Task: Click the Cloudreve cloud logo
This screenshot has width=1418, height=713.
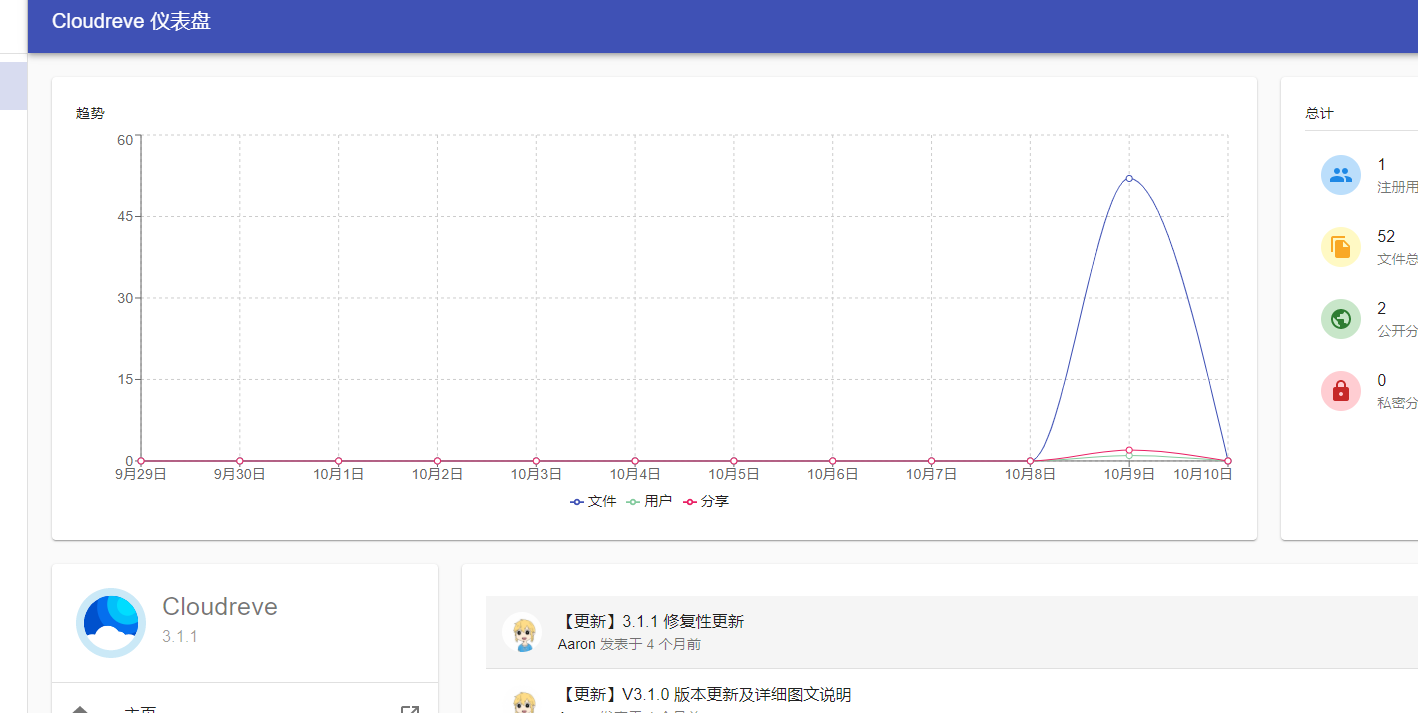Action: click(111, 622)
